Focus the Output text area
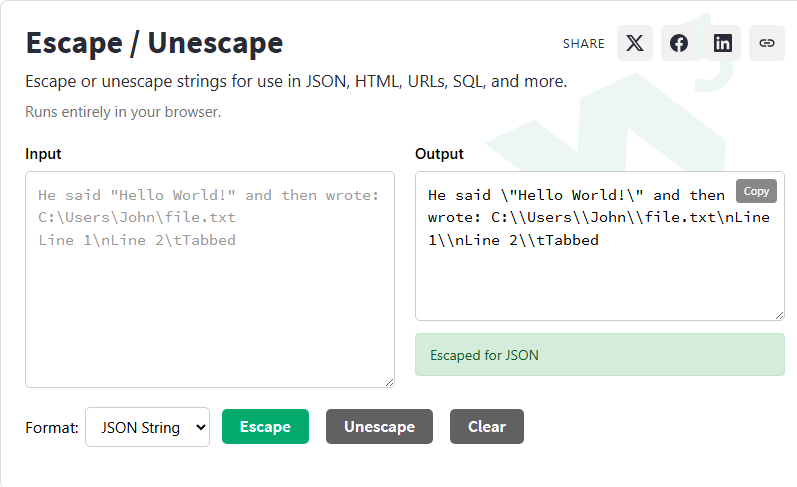 600,246
